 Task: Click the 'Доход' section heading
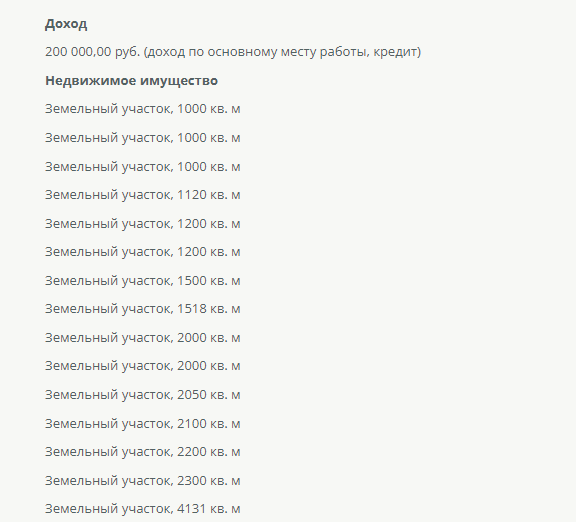tap(66, 24)
